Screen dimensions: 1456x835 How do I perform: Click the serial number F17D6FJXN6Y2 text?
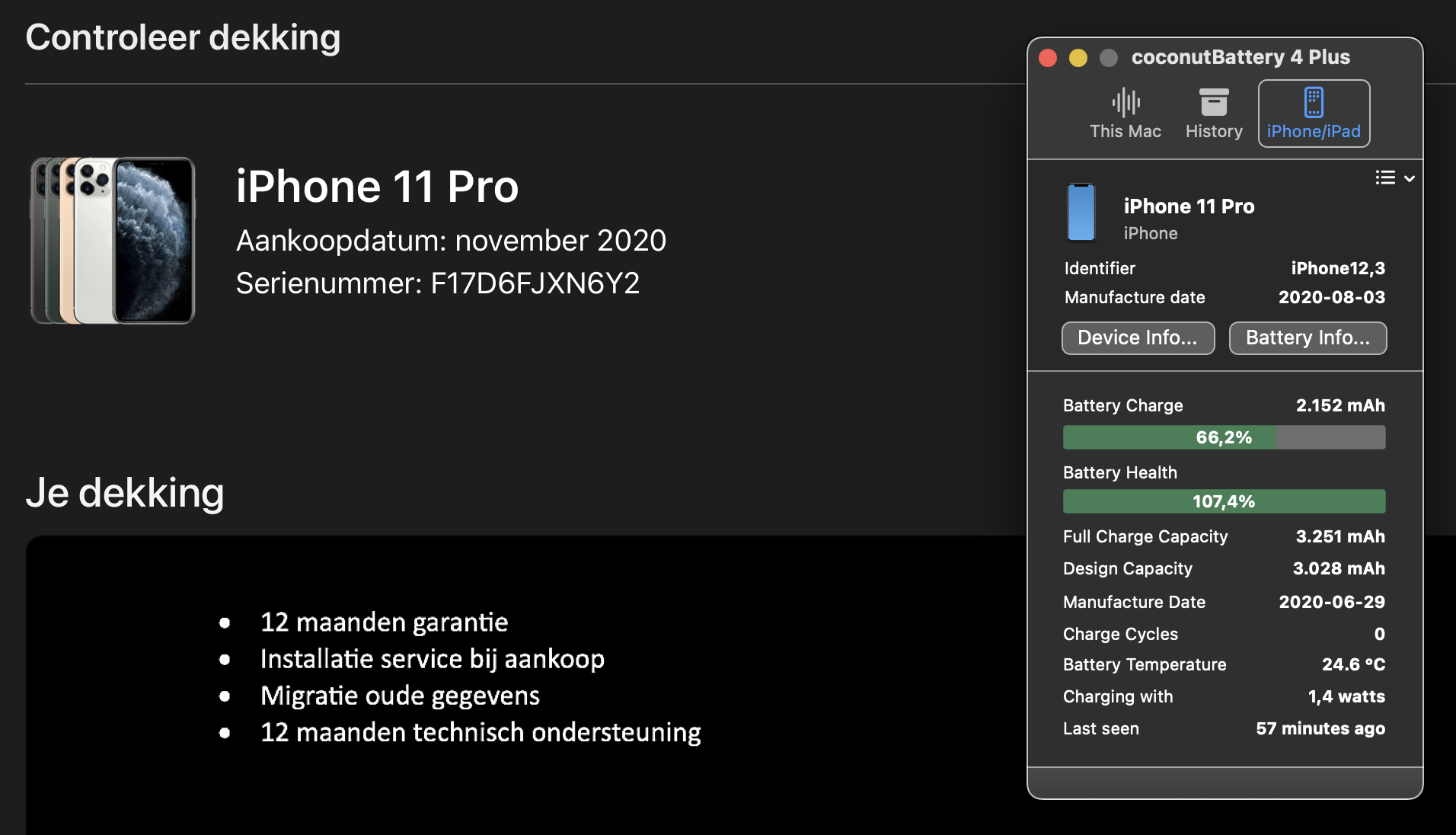click(x=535, y=283)
